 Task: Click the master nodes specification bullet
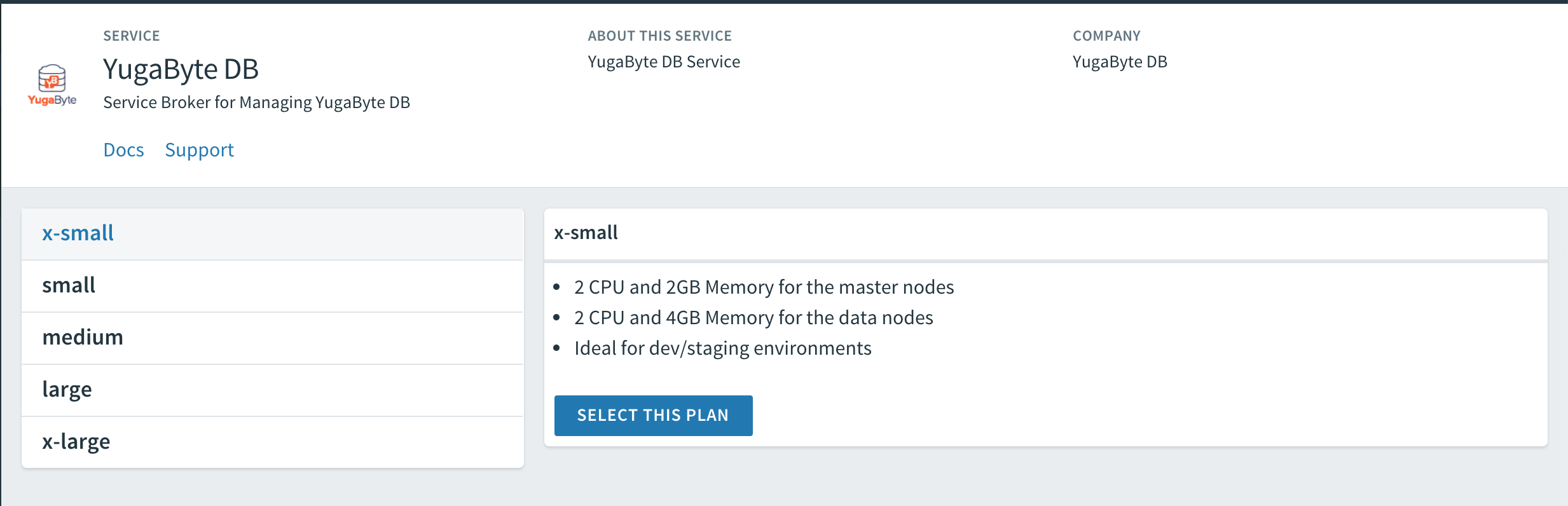[763, 287]
